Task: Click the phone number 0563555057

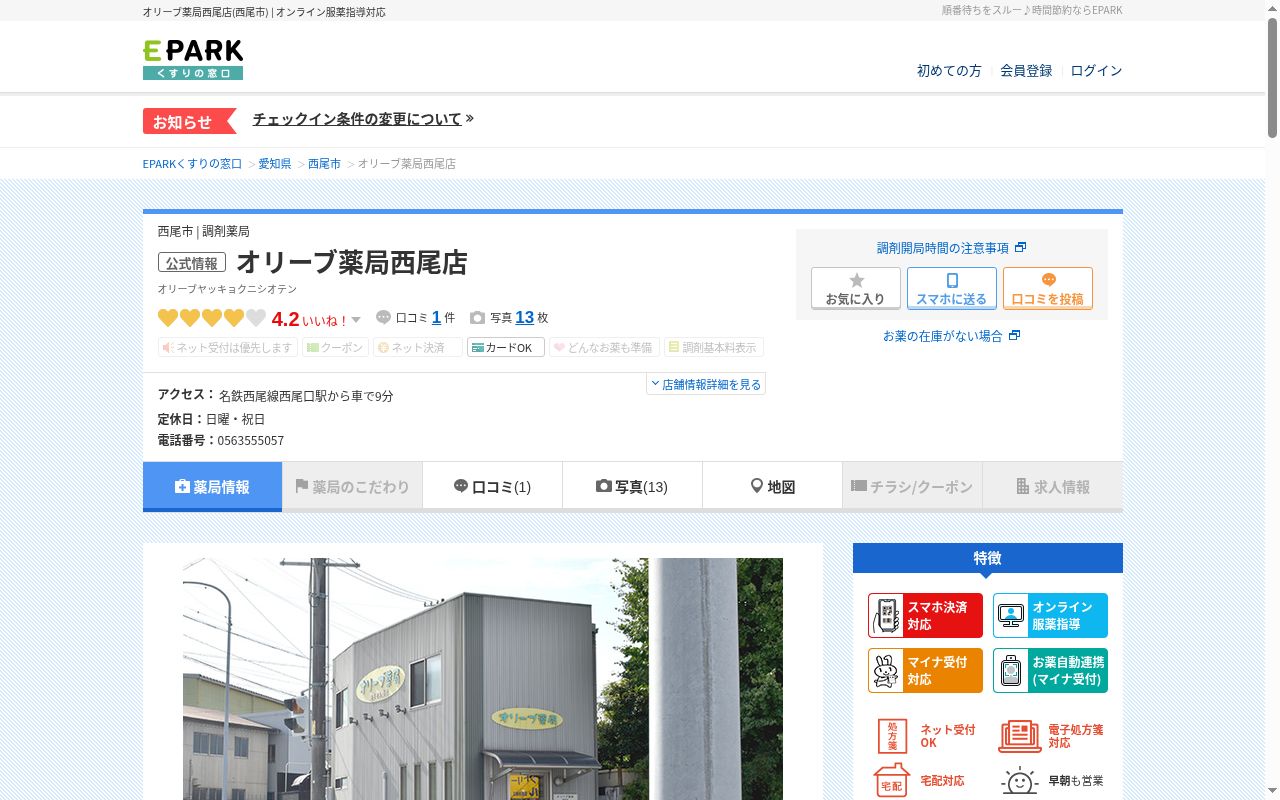Action: [250, 441]
